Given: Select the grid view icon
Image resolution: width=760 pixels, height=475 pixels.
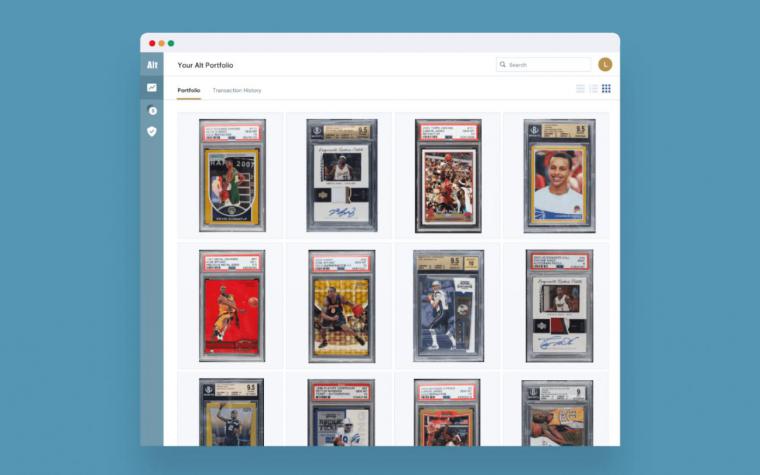Looking at the screenshot, I should 606,88.
